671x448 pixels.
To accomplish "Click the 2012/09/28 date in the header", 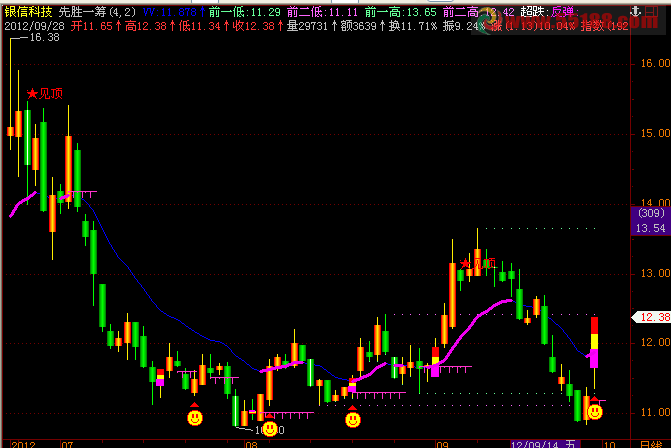I will [x=34, y=26].
